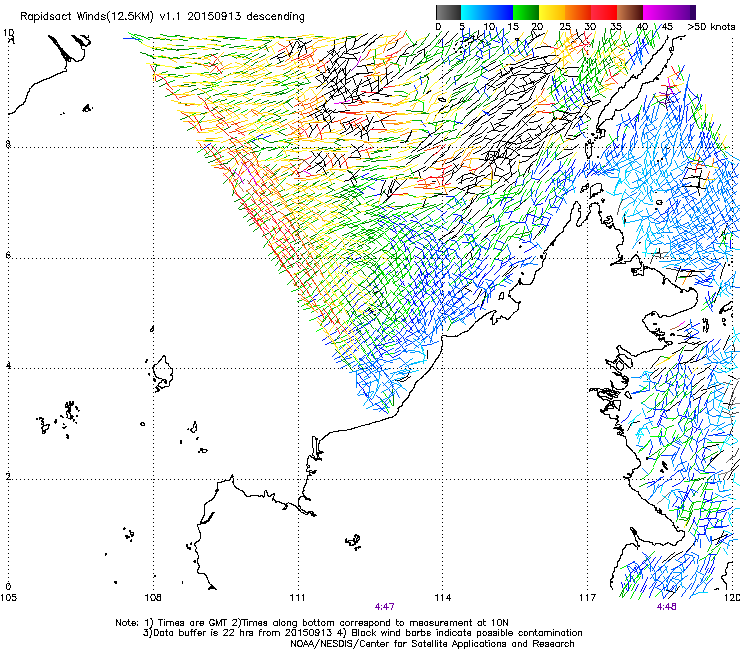Click the '4:48' pass time label
740x650 pixels.
666,607
